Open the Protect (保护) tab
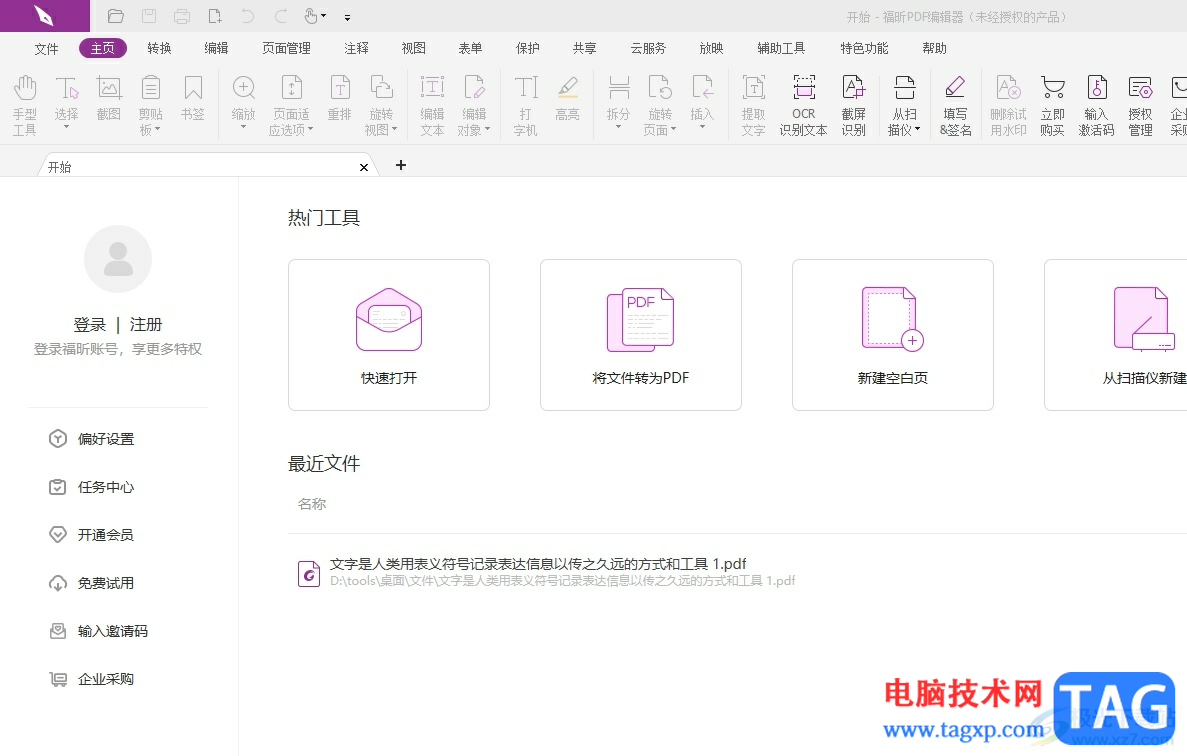Image resolution: width=1187 pixels, height=756 pixels. pyautogui.click(x=528, y=48)
